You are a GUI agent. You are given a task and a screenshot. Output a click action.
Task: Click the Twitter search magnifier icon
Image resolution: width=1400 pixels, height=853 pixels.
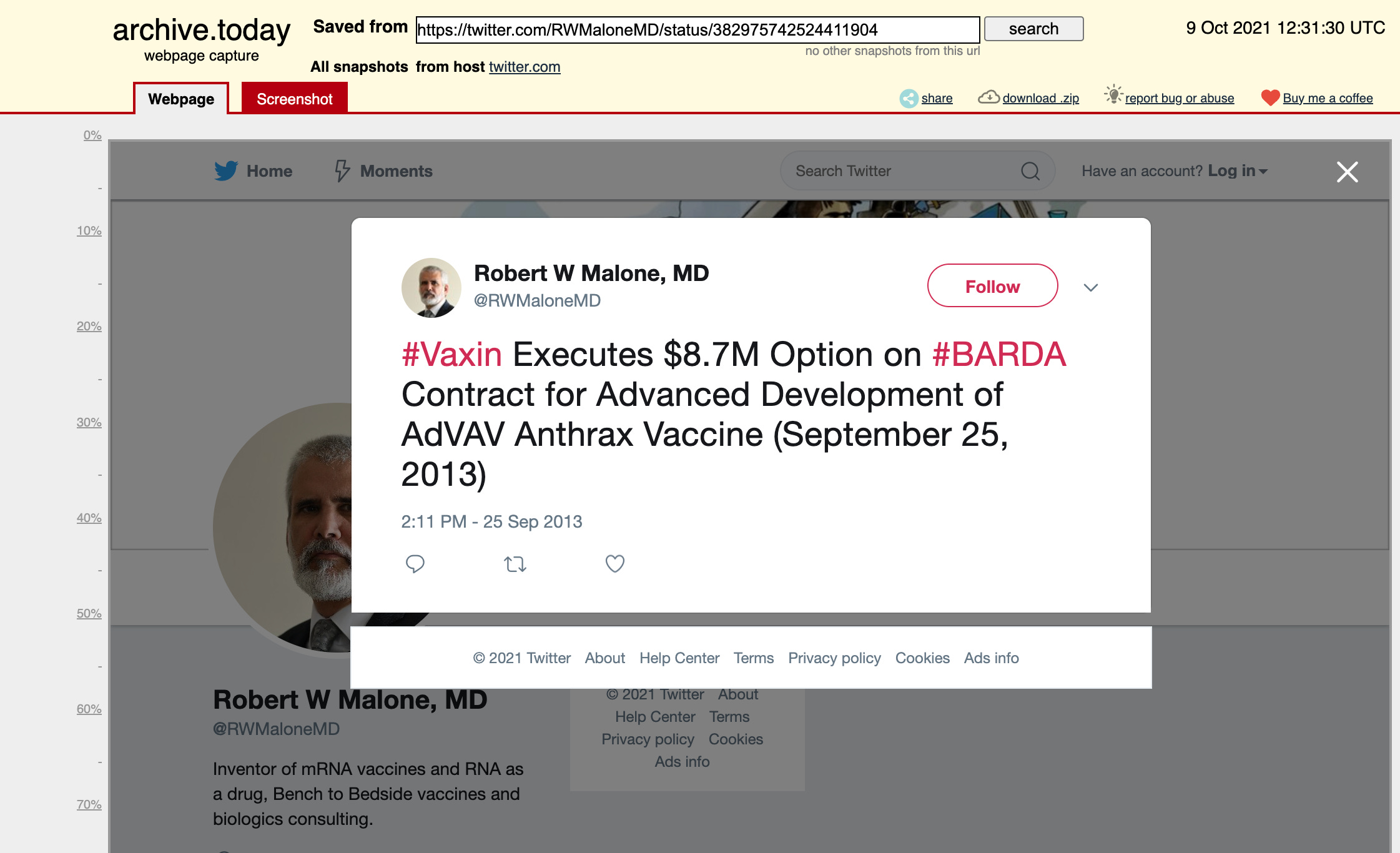[1030, 171]
